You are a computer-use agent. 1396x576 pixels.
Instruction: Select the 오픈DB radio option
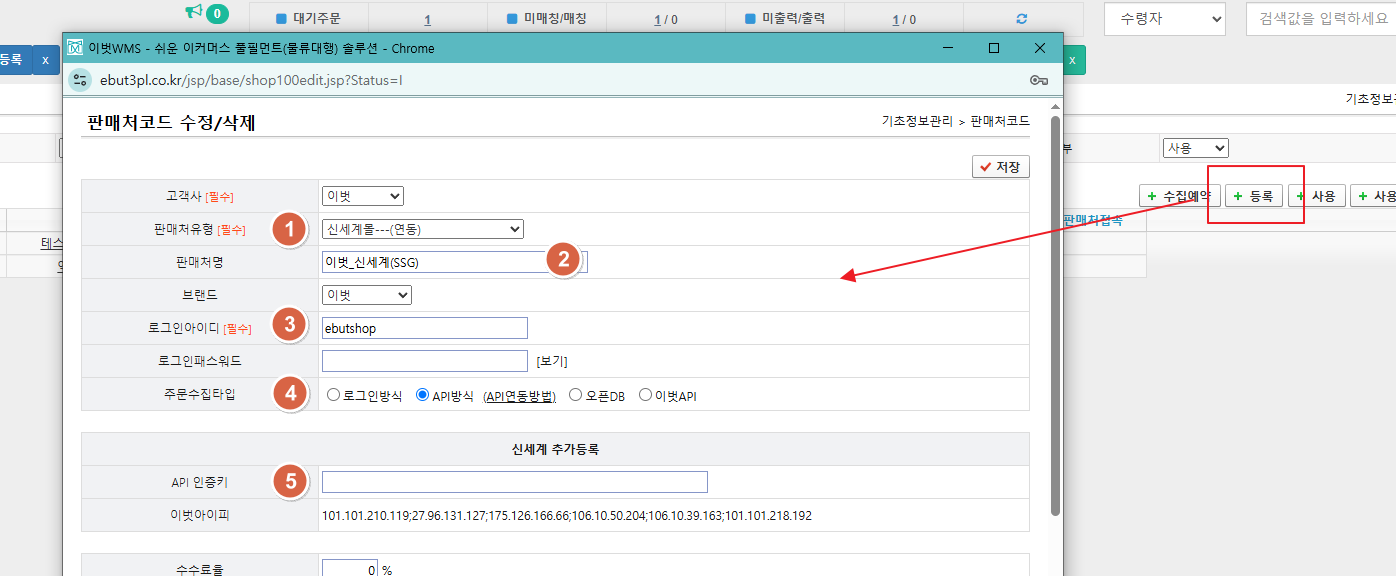(x=576, y=395)
